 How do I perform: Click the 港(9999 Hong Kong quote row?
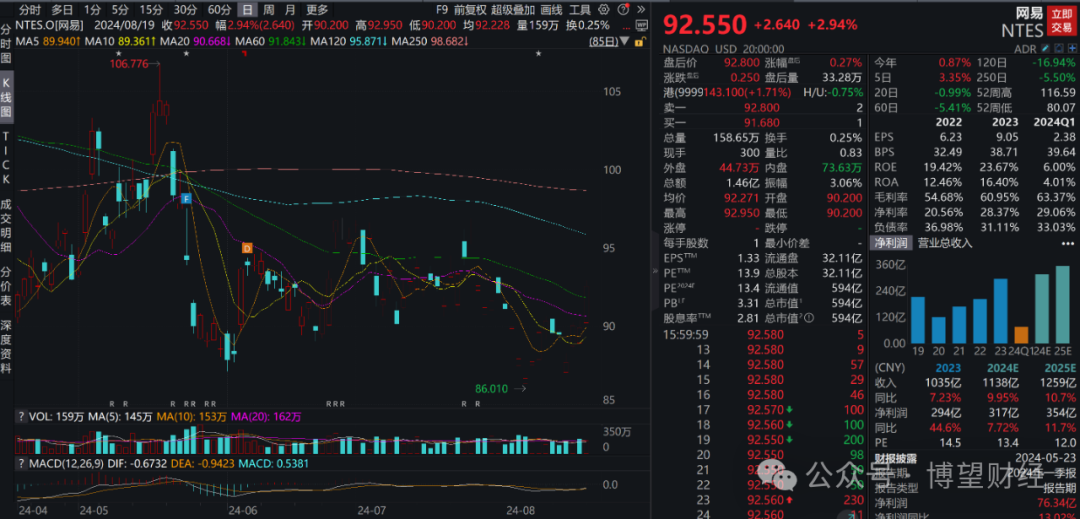(763, 91)
